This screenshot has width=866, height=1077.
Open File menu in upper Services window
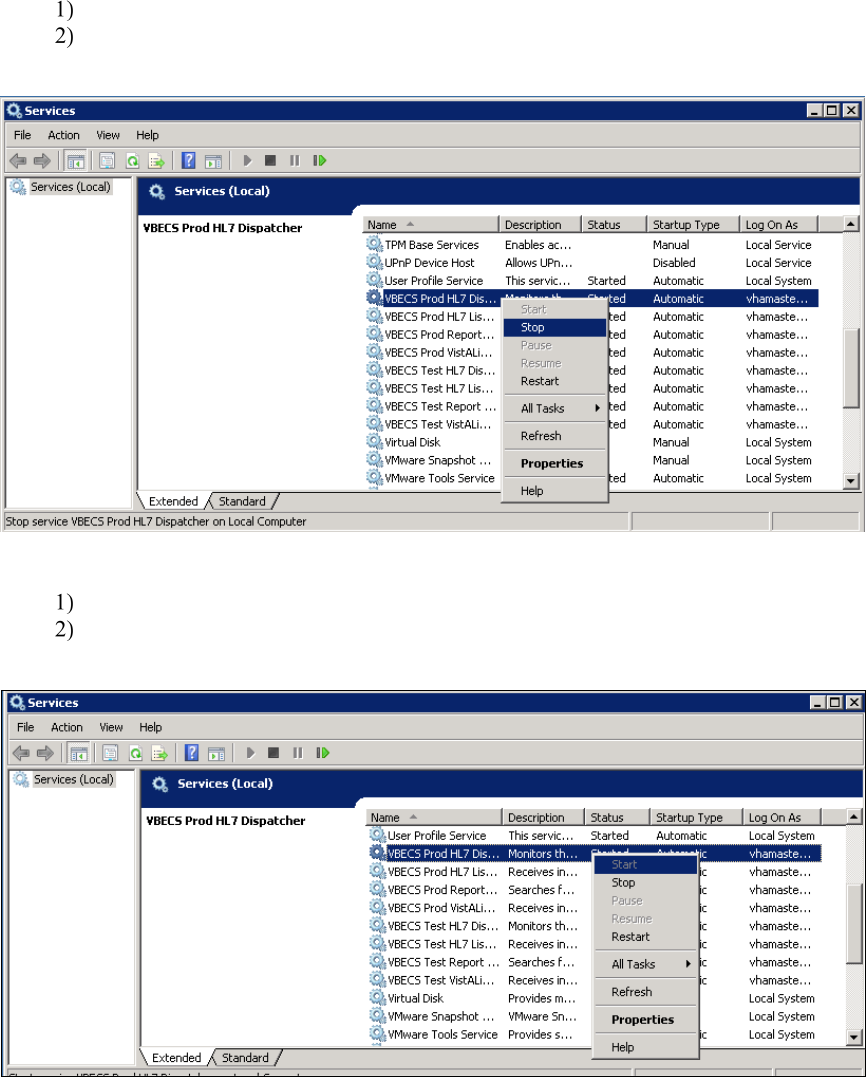coord(23,135)
